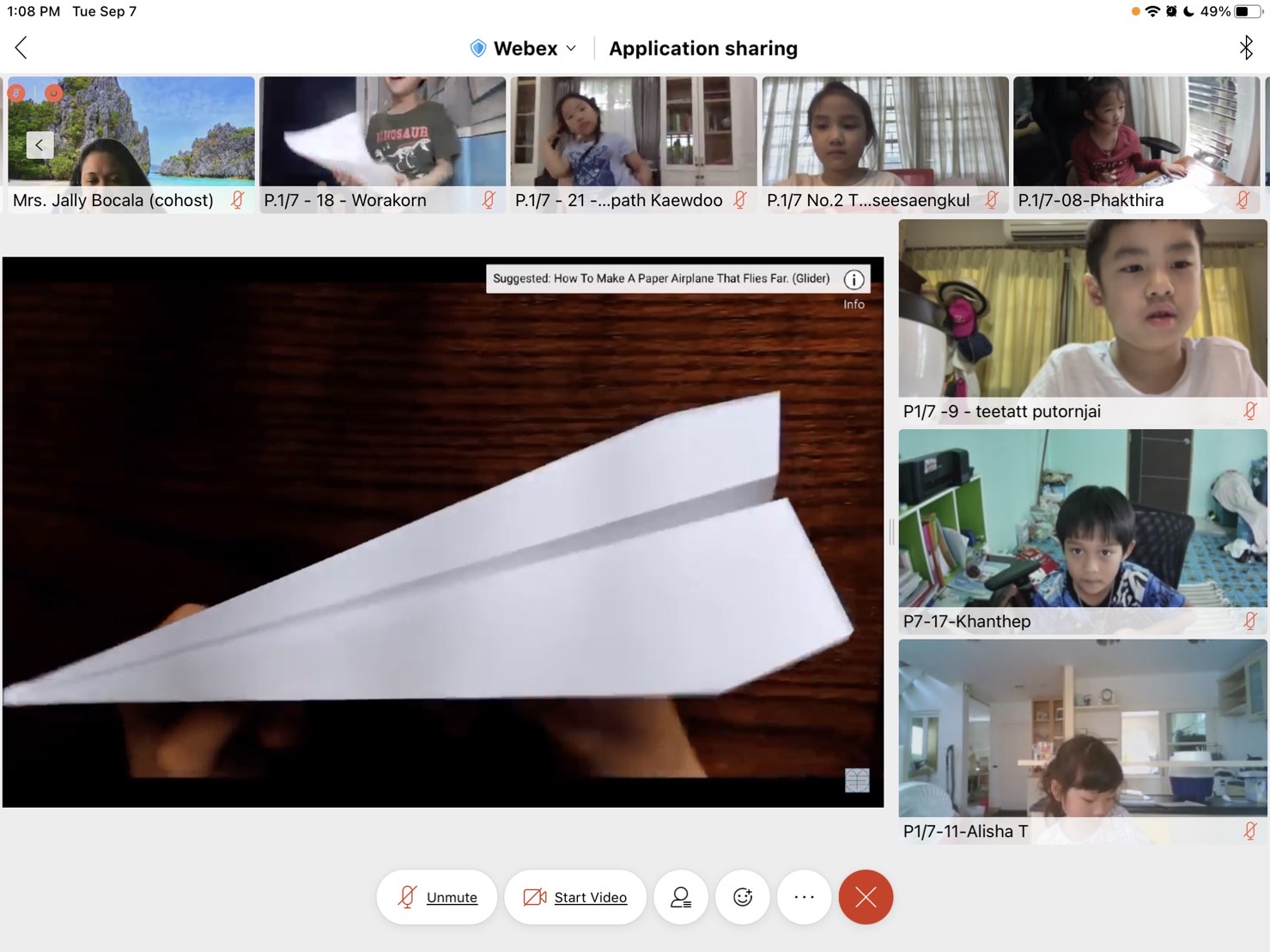Image resolution: width=1270 pixels, height=952 pixels.
Task: Tap the blue shield security icon
Action: click(478, 49)
